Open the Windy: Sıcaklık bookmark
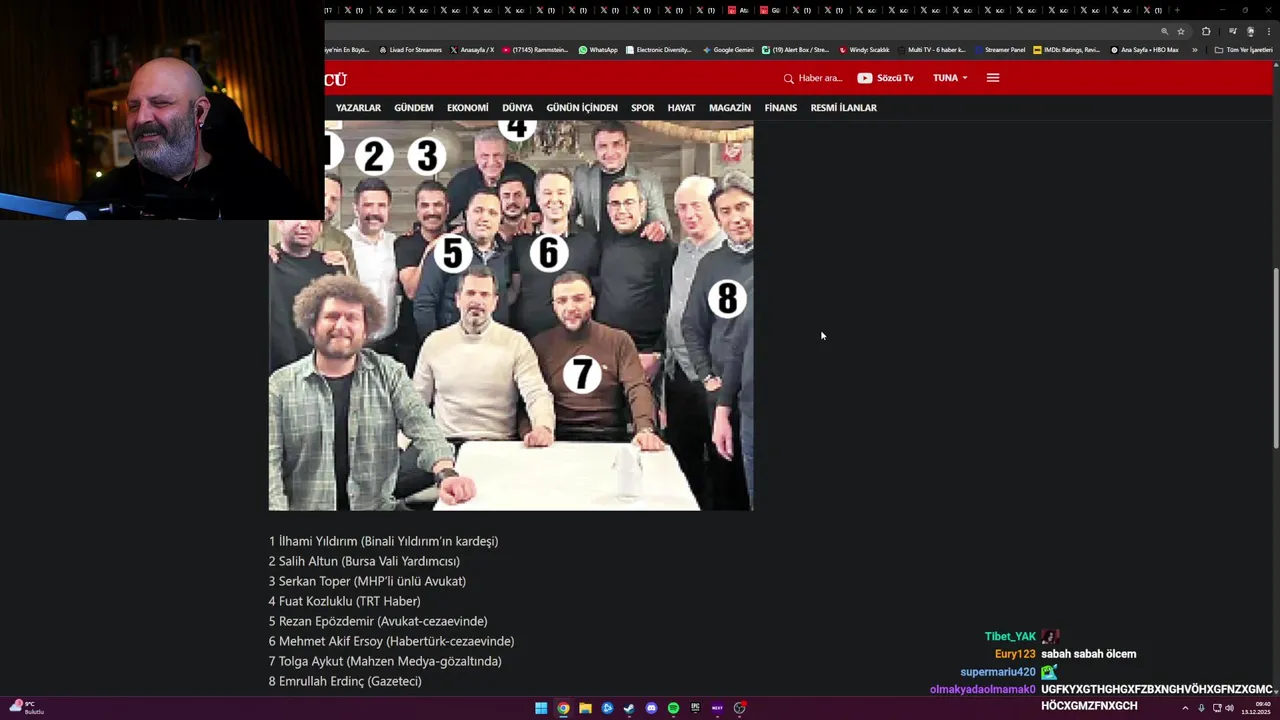 point(864,50)
